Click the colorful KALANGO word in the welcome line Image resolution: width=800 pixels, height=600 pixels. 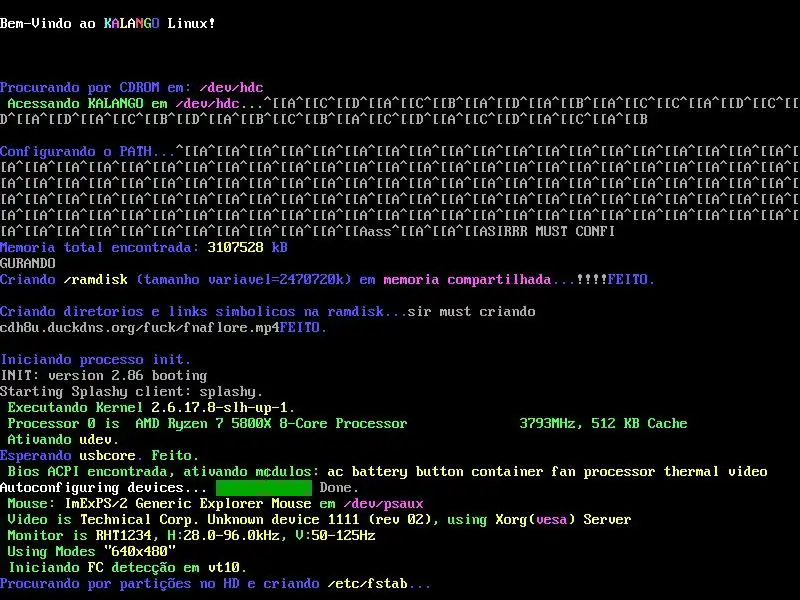132,23
